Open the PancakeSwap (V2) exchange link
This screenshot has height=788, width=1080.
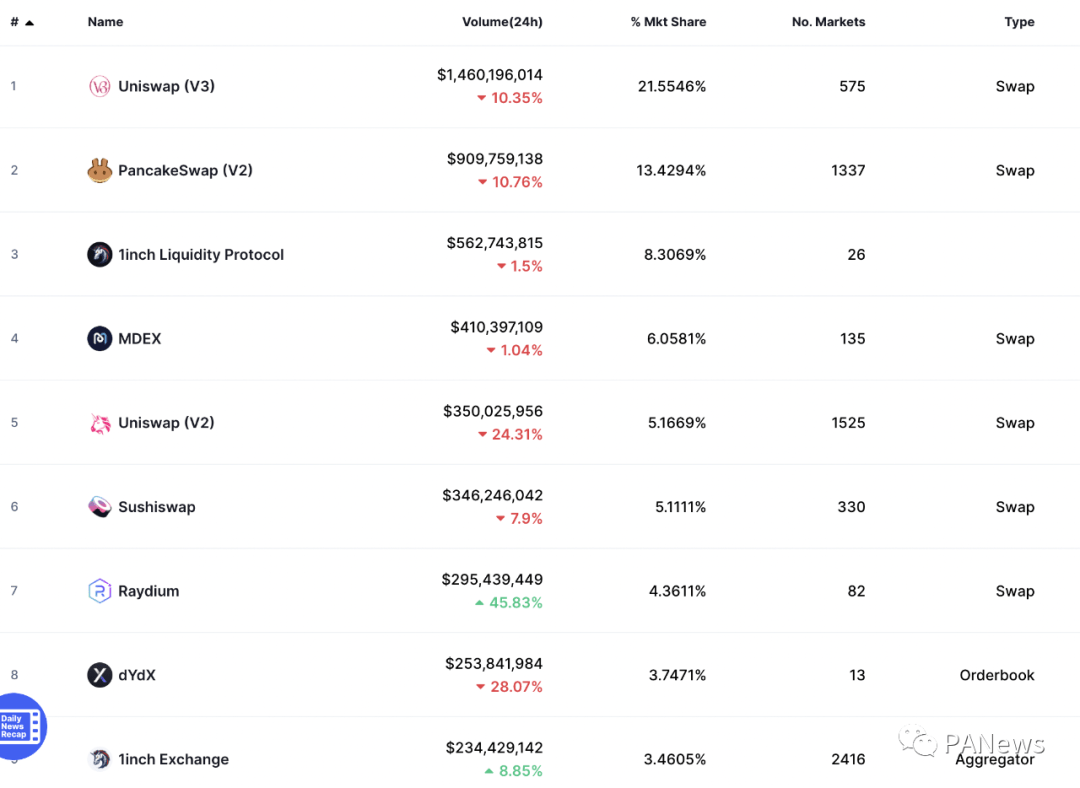click(185, 171)
